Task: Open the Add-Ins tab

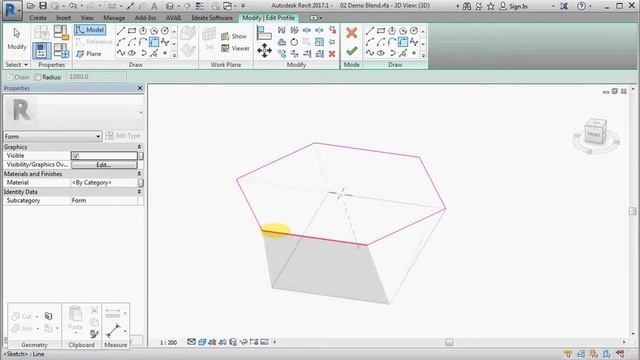Action: pos(145,18)
